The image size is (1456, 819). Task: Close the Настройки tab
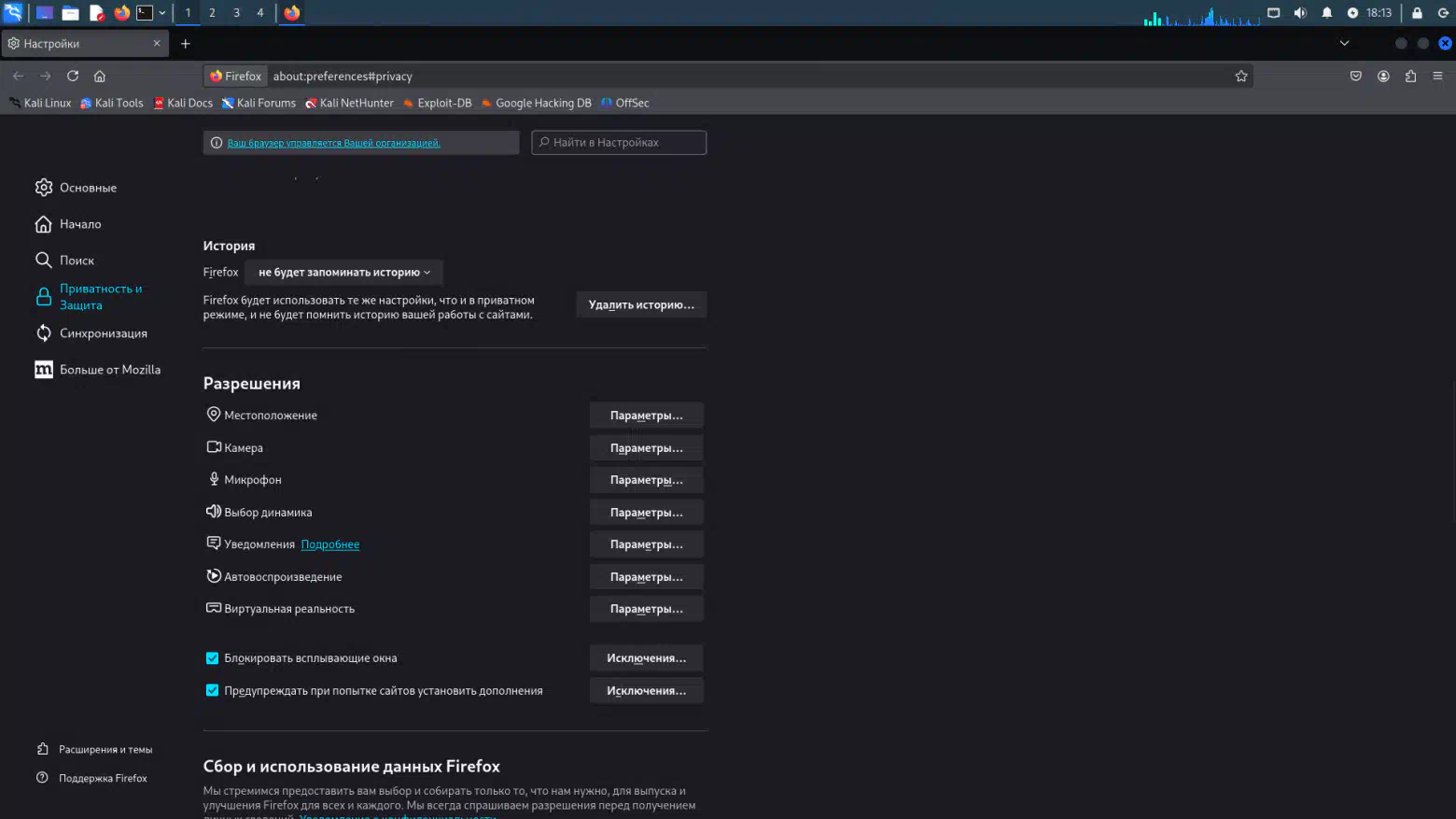pyautogui.click(x=157, y=43)
